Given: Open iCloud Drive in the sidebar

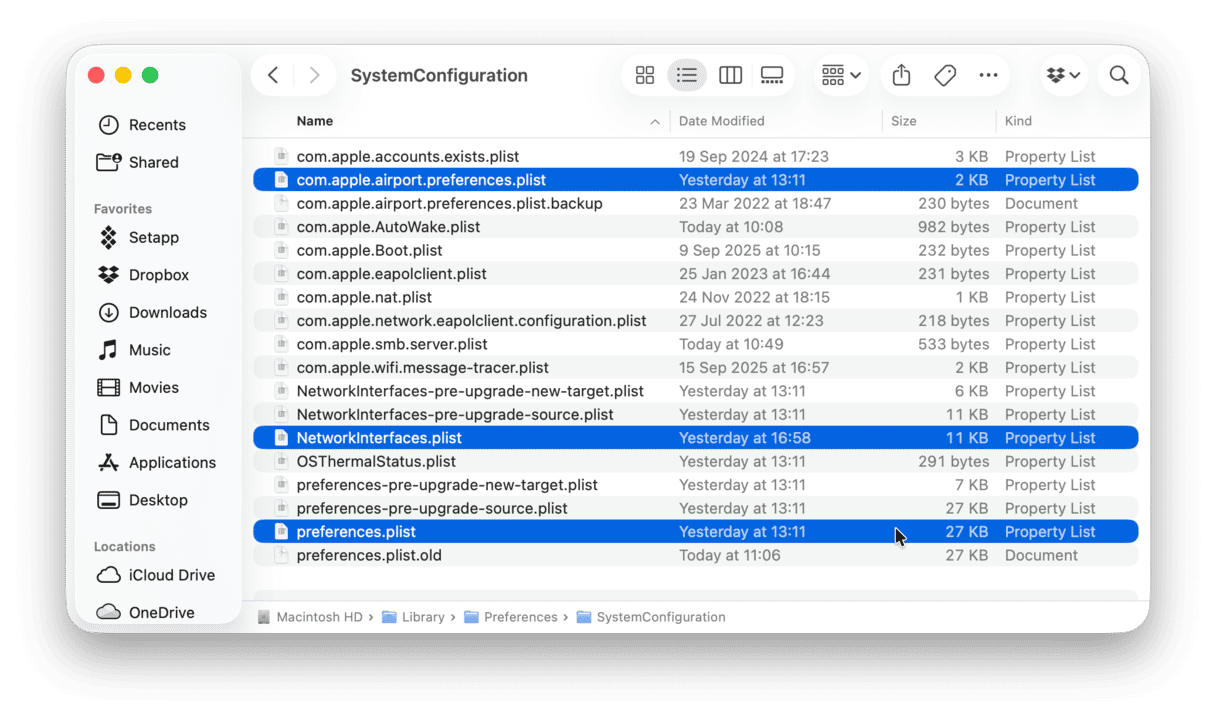Looking at the screenshot, I should [157, 575].
